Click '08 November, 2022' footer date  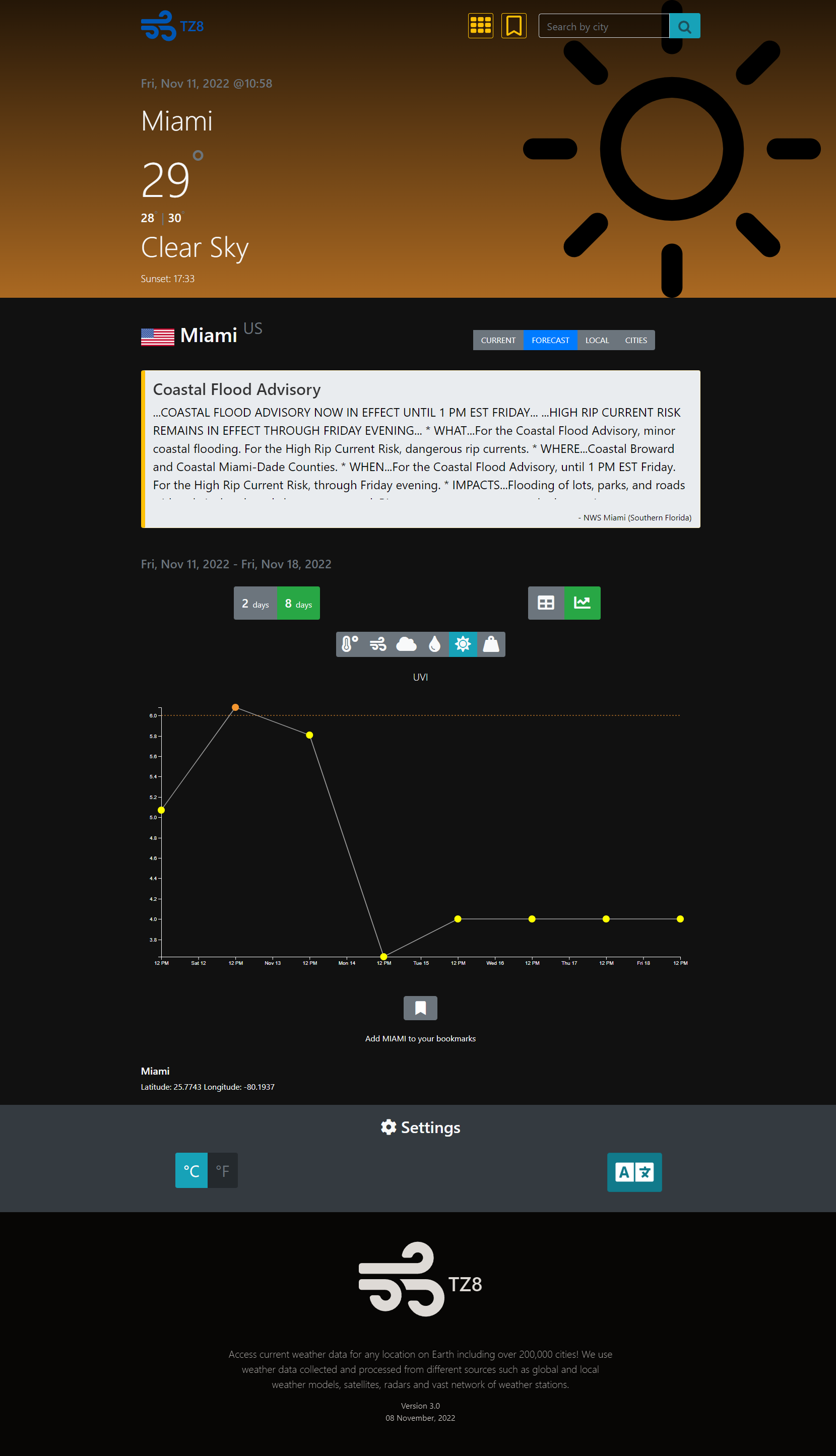[420, 1418]
